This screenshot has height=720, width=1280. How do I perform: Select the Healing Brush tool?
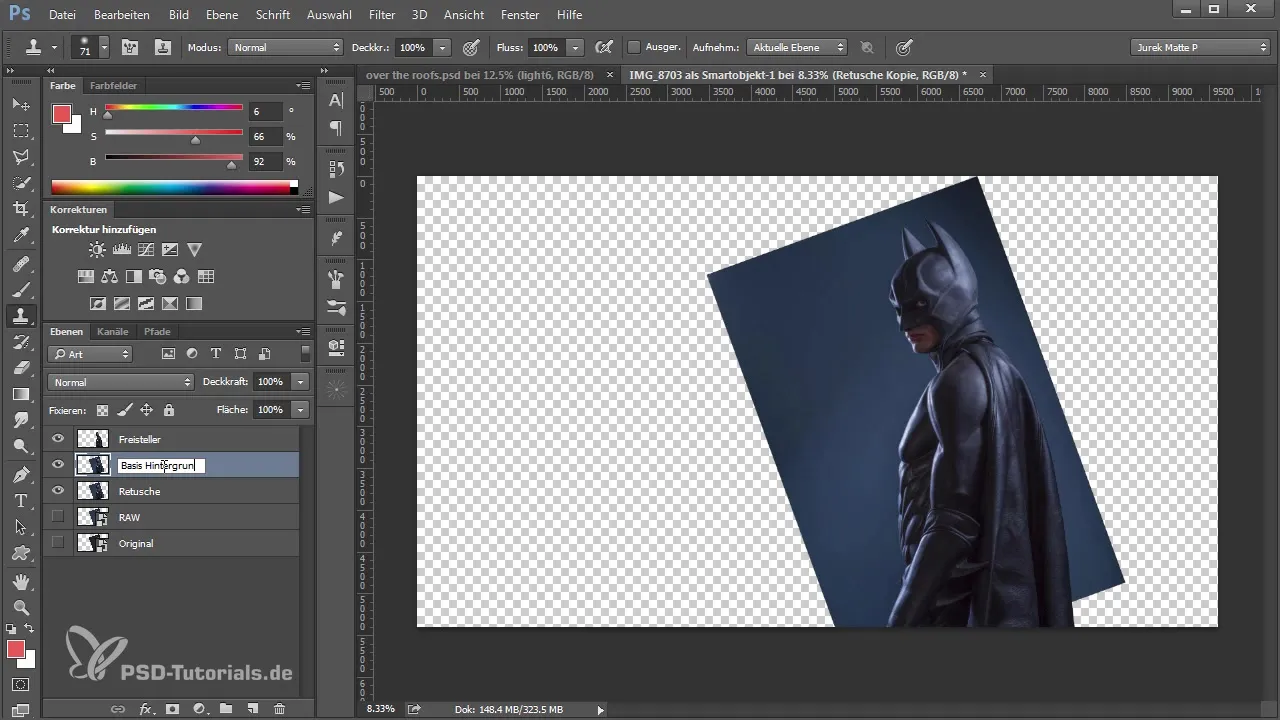tap(21, 264)
